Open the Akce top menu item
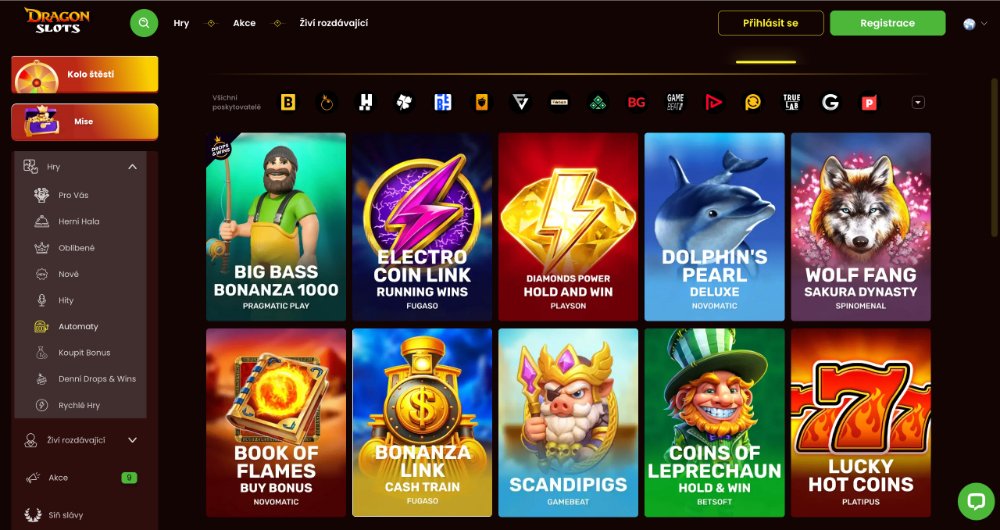1000x530 pixels. click(244, 23)
